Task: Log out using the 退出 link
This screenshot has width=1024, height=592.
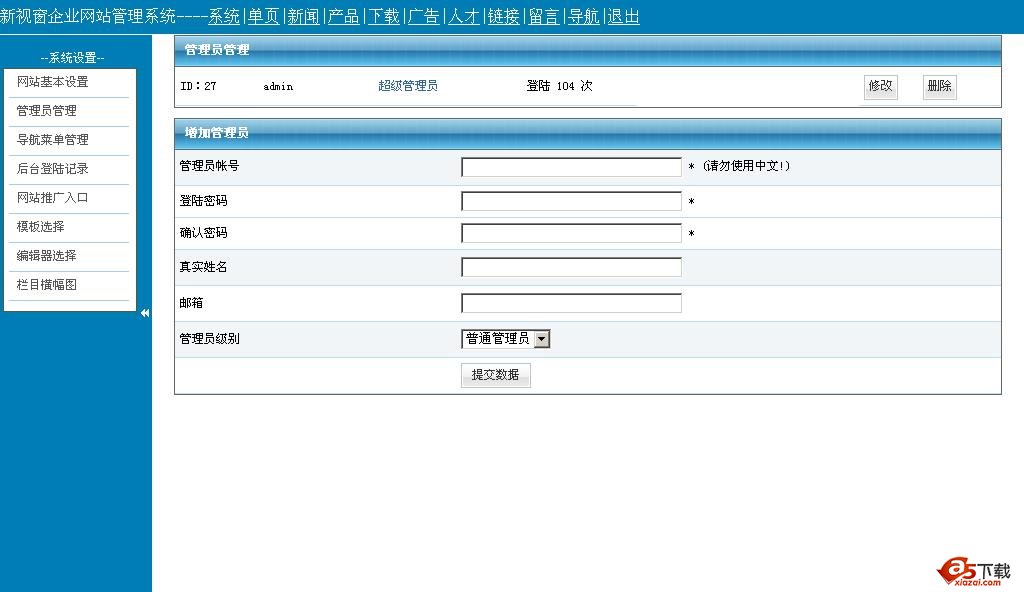Action: [x=624, y=16]
